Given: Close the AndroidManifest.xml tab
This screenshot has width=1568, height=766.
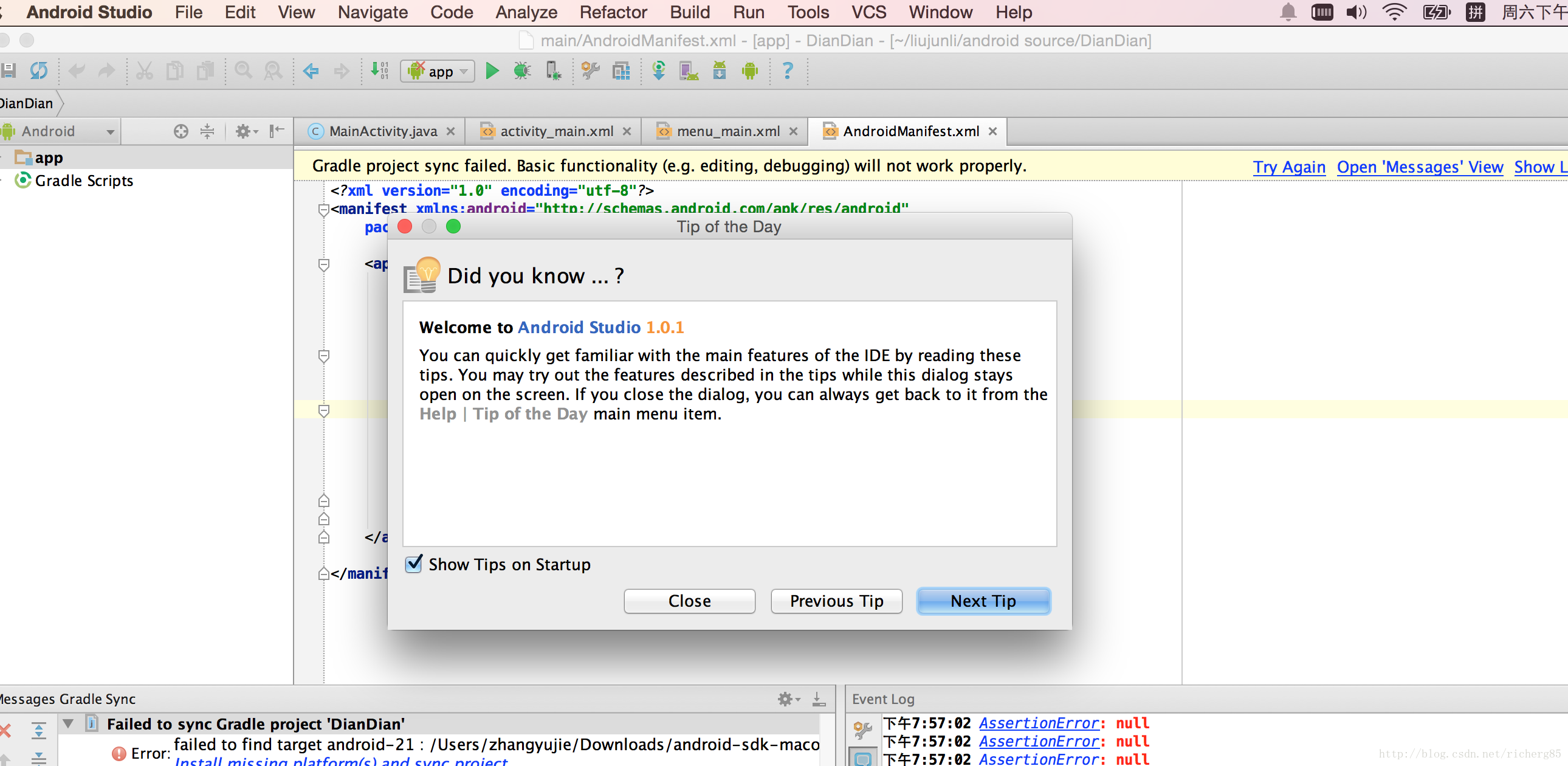Looking at the screenshot, I should [x=993, y=131].
